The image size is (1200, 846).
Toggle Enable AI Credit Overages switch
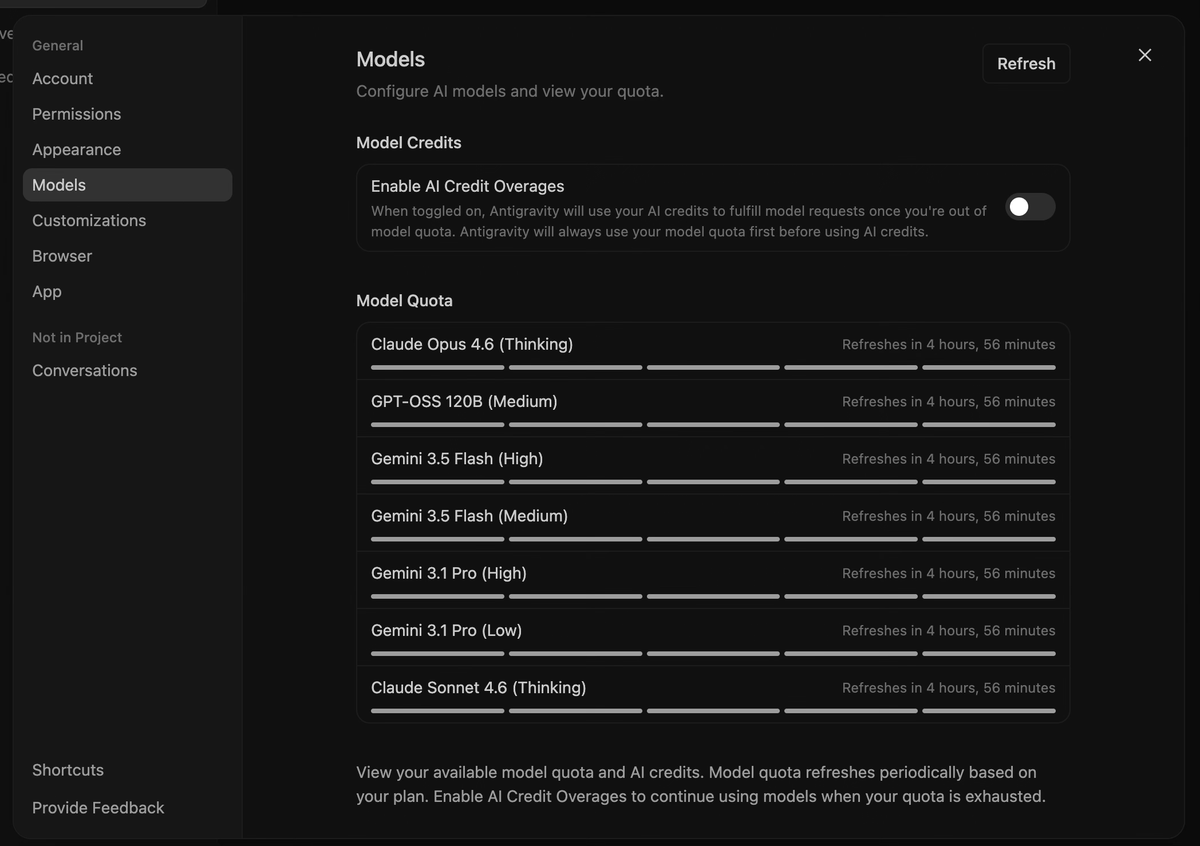[1030, 207]
